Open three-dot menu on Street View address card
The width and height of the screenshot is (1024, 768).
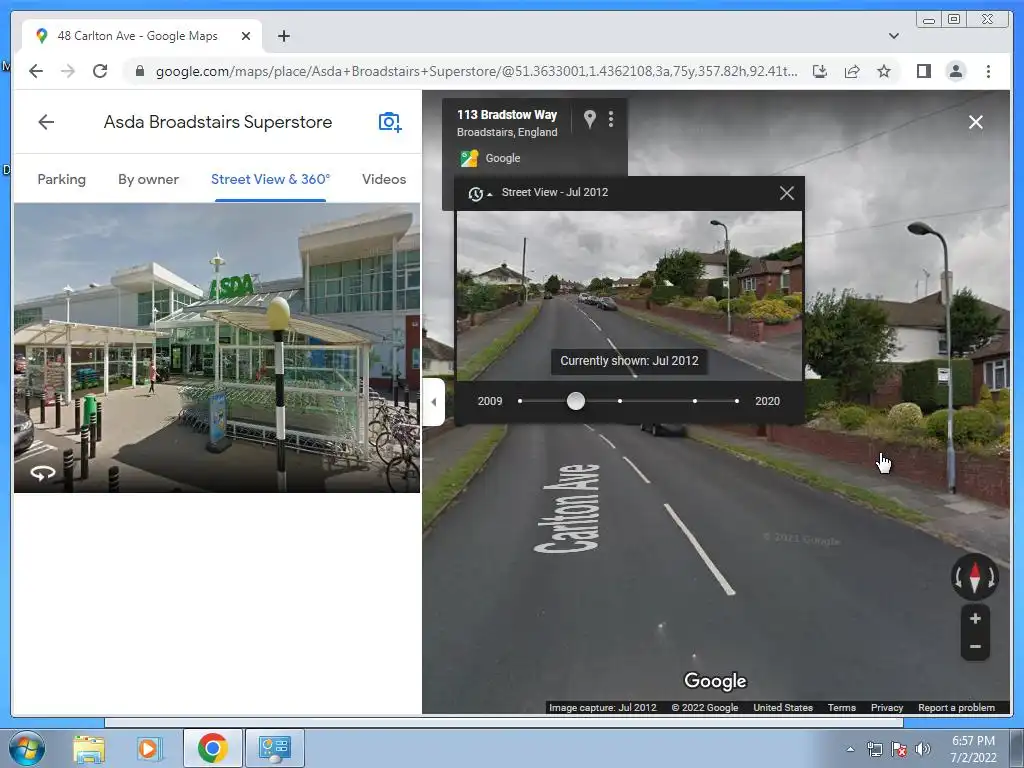pyautogui.click(x=611, y=119)
